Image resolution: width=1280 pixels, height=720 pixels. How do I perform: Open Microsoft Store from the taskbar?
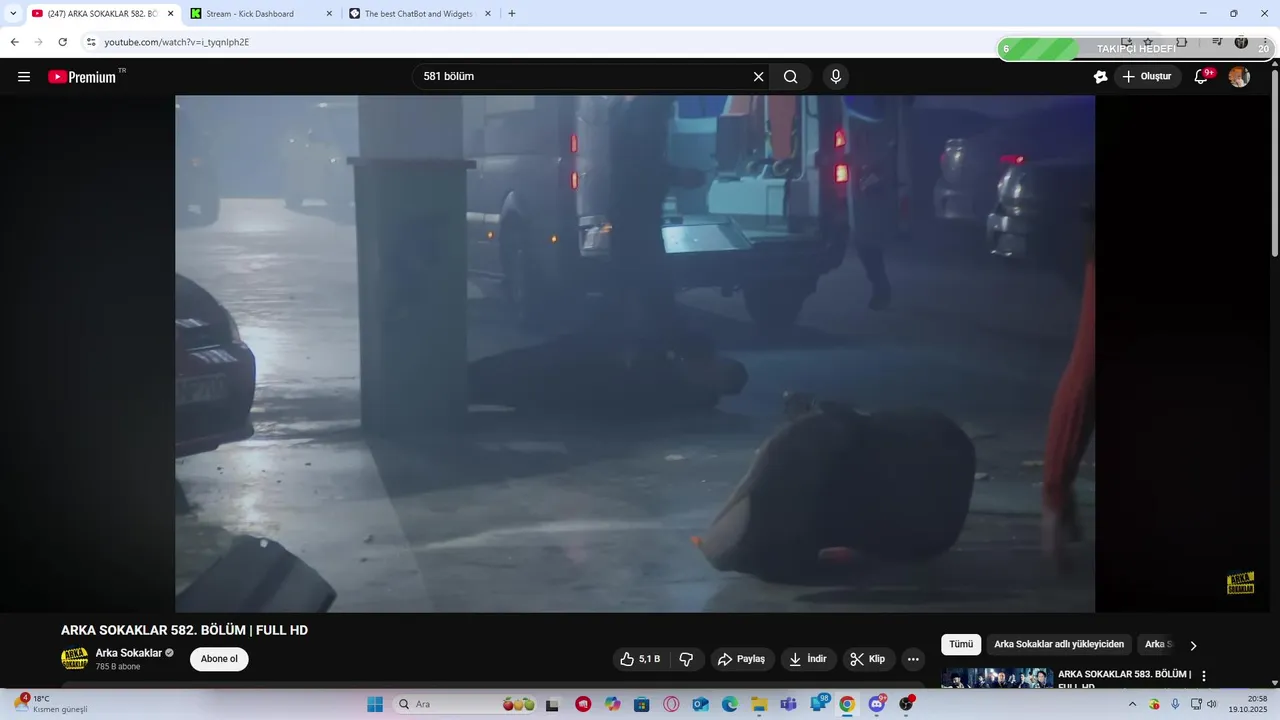(x=641, y=704)
